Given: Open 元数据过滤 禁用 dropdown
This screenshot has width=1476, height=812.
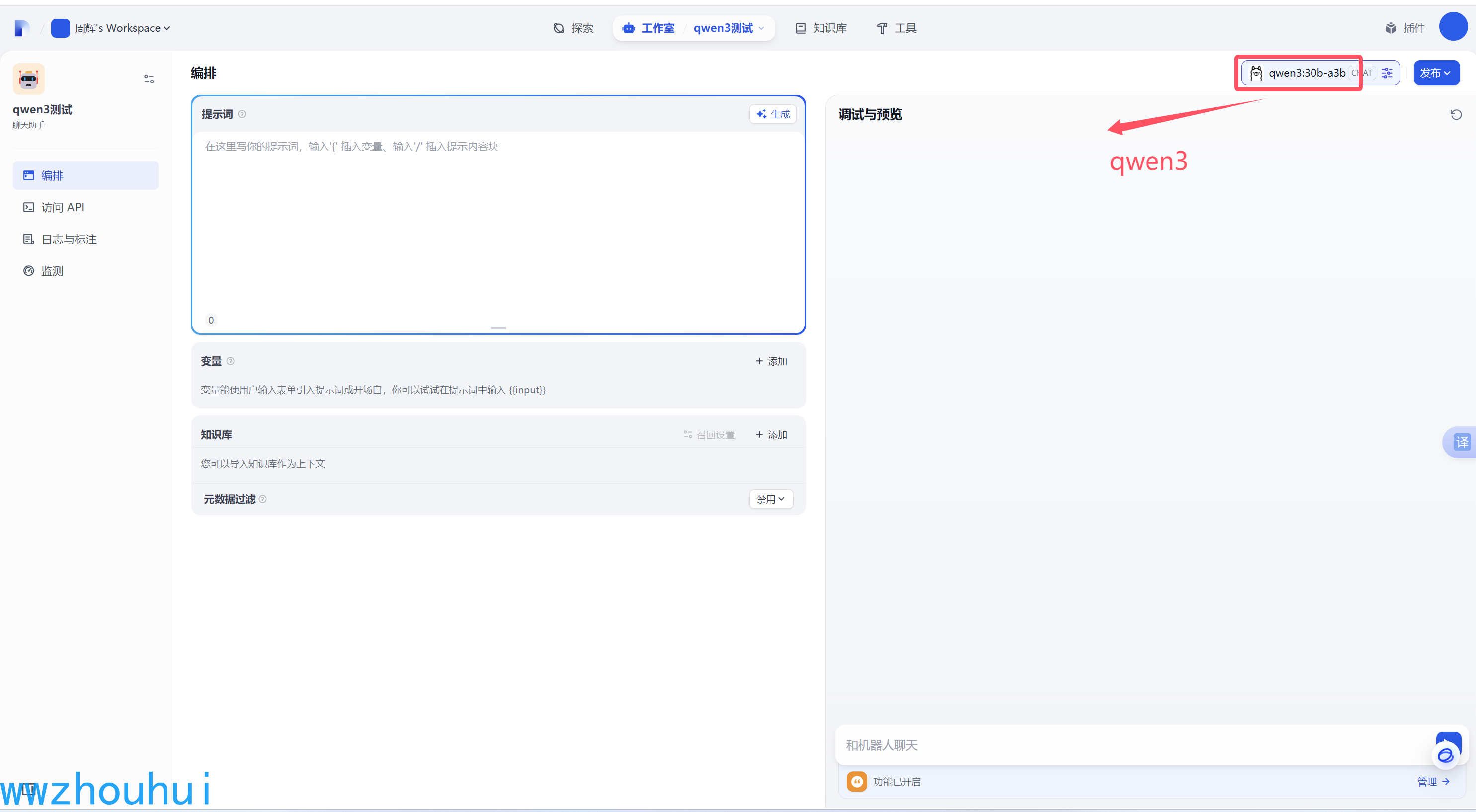Looking at the screenshot, I should pos(771,499).
